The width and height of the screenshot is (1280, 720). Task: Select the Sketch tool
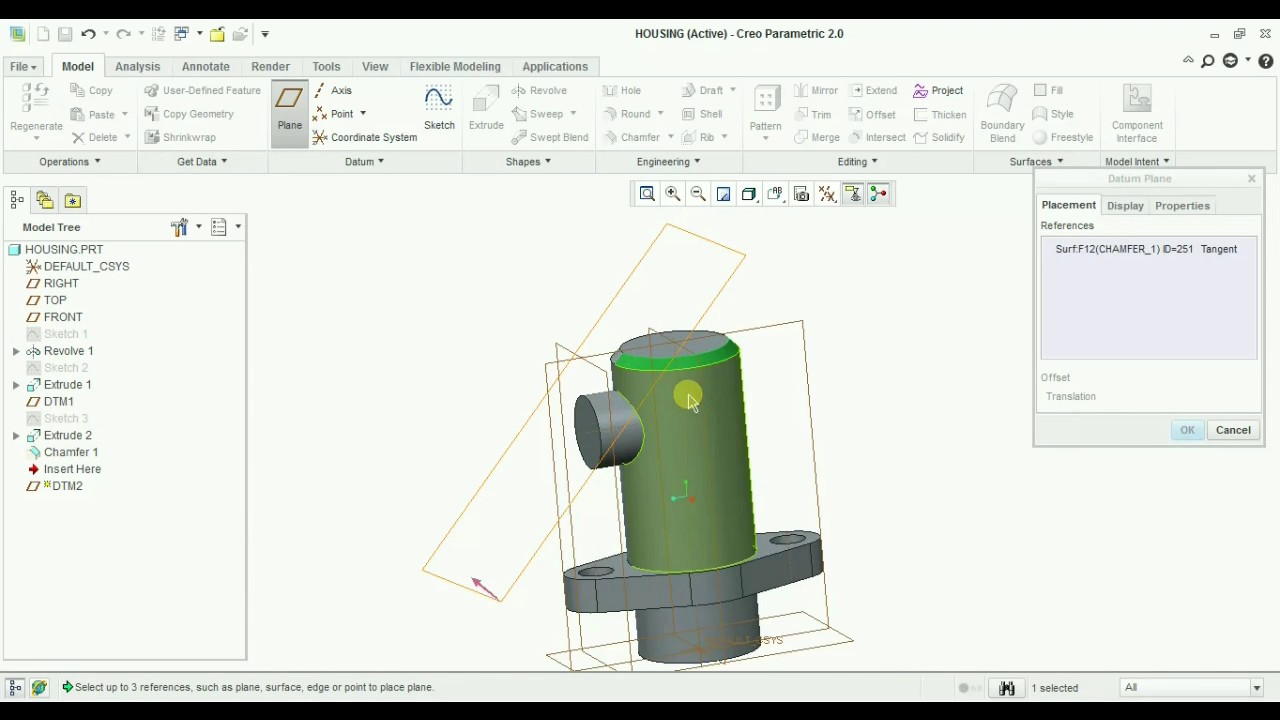point(439,108)
